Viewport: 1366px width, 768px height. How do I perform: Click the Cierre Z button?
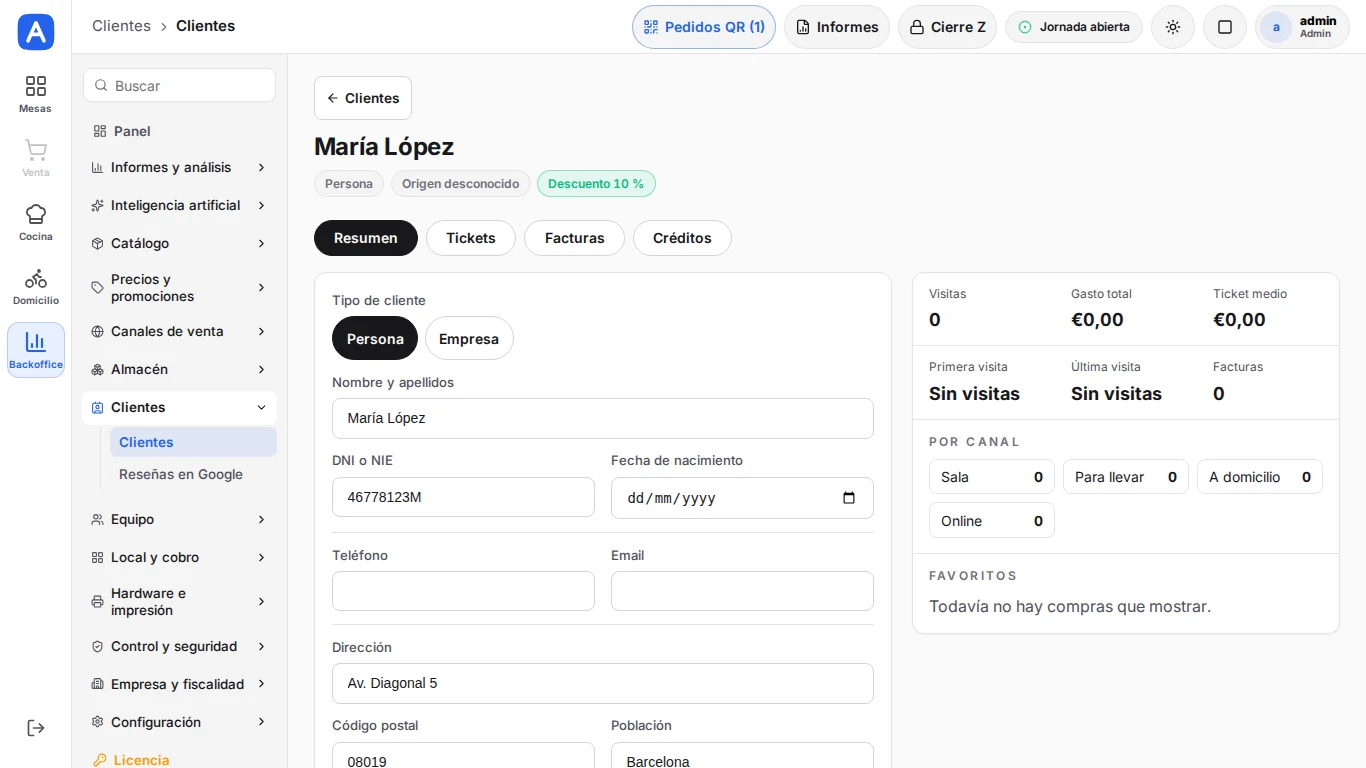pyautogui.click(x=947, y=27)
